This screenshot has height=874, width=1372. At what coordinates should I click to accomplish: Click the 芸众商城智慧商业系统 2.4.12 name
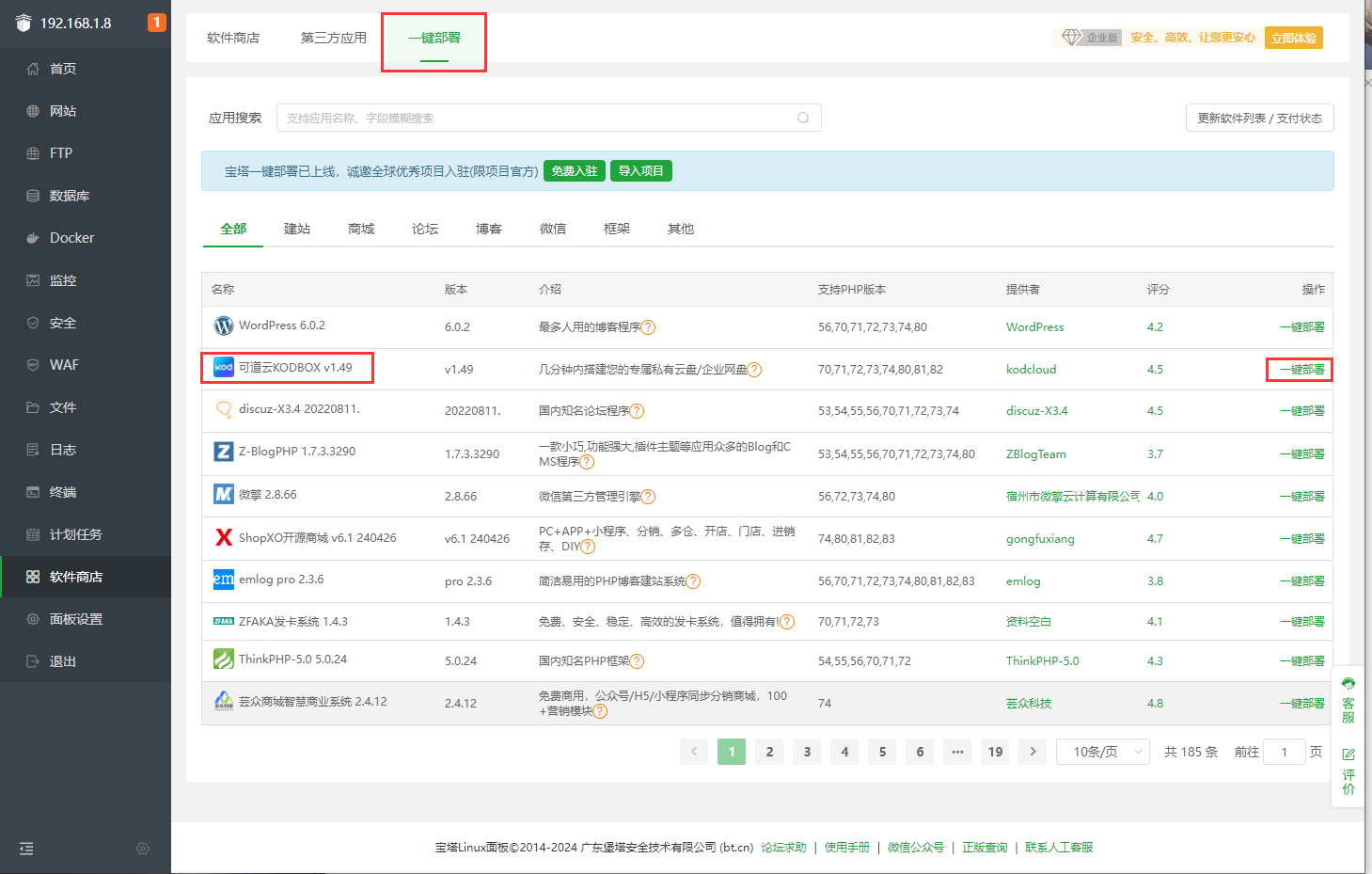click(x=313, y=702)
